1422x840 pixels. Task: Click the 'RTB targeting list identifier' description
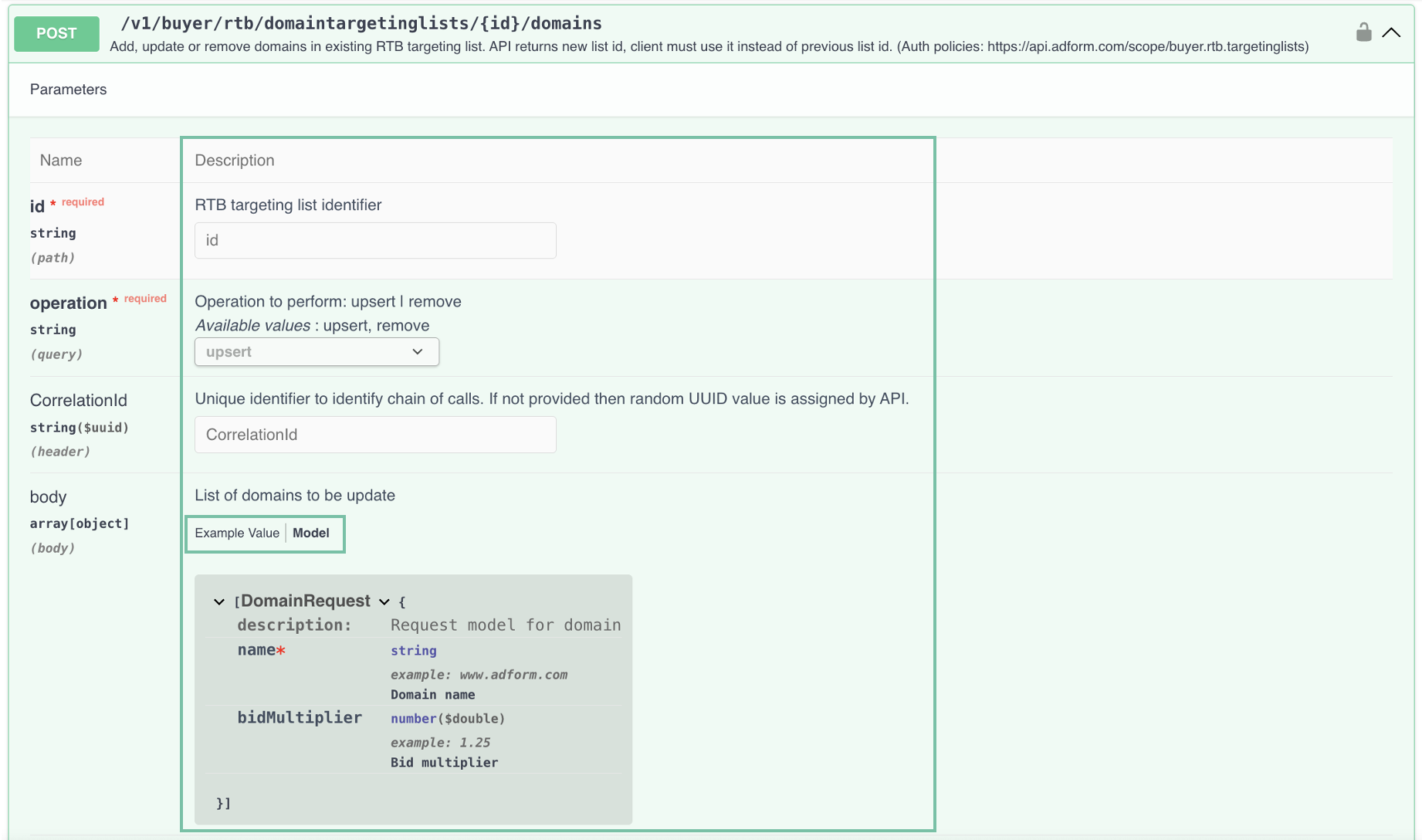coord(288,205)
